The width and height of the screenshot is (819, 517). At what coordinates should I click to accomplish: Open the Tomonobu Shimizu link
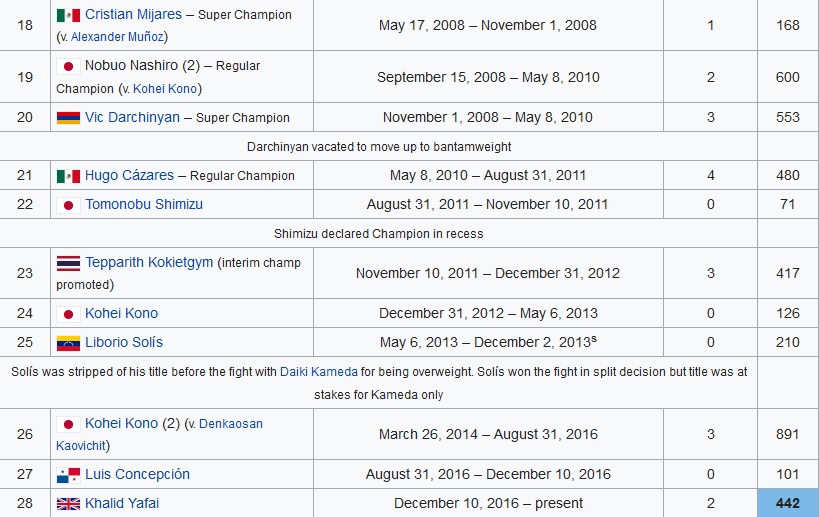pos(144,205)
